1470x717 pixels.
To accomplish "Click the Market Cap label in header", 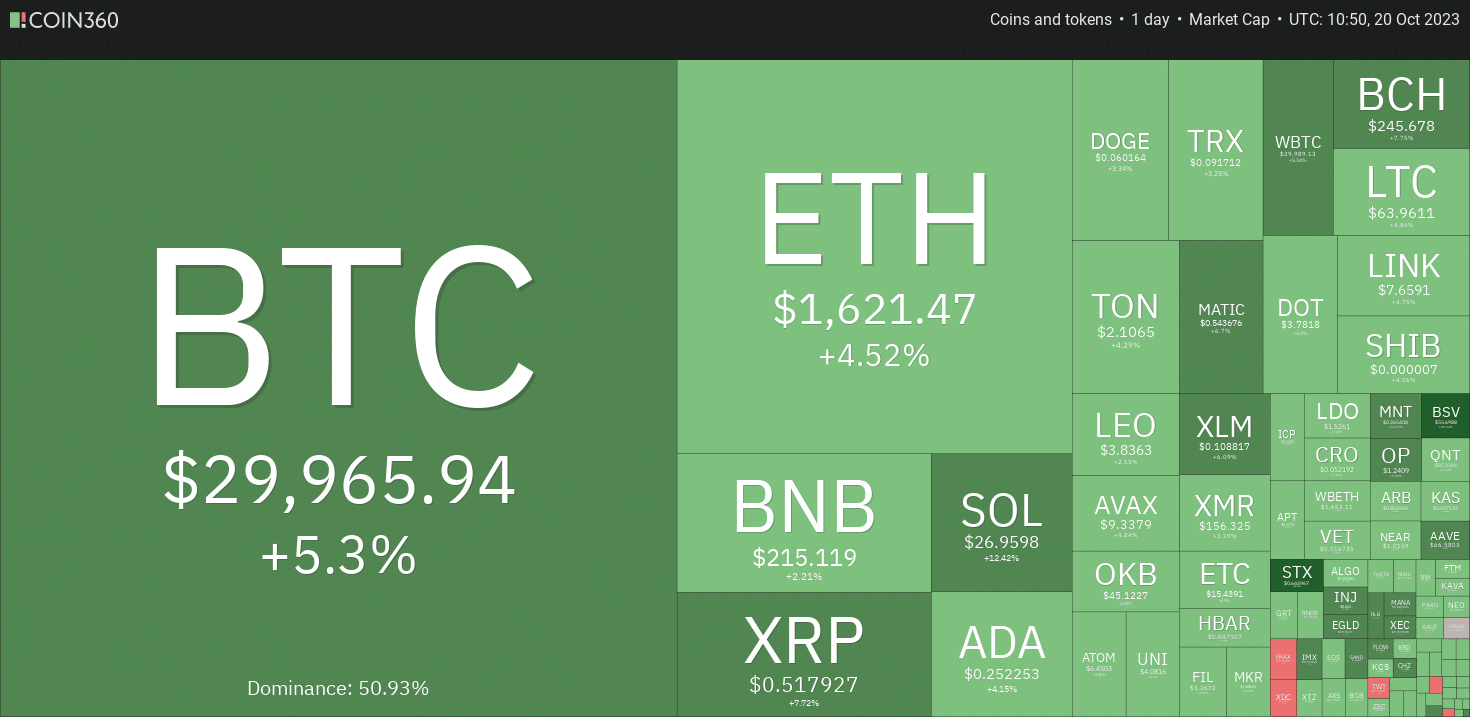I will coord(1229,19).
